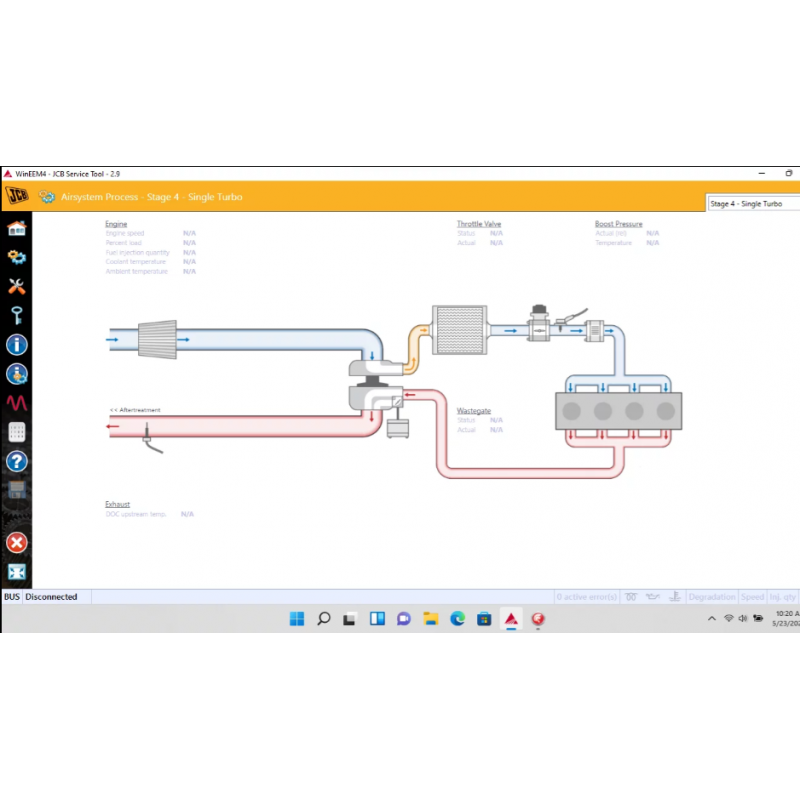Click the glasses monitoring icon in status bar
This screenshot has width=800, height=800.
(632, 596)
